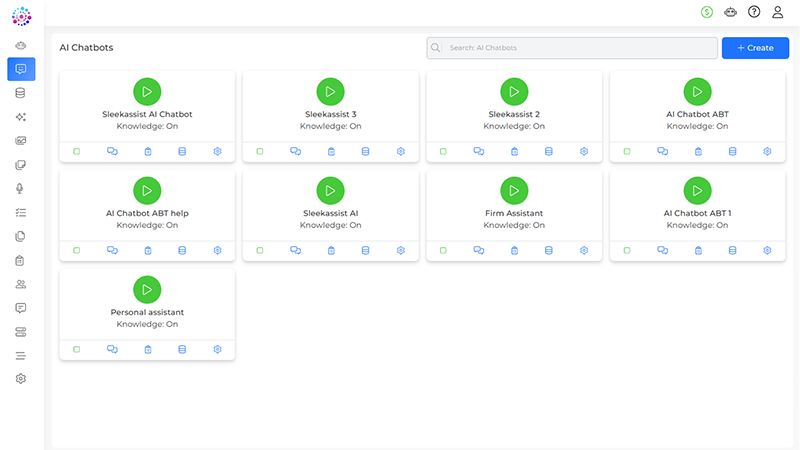The height and width of the screenshot is (450, 800).
Task: Click database icon on AI Chatbot ABT card
Action: point(732,152)
